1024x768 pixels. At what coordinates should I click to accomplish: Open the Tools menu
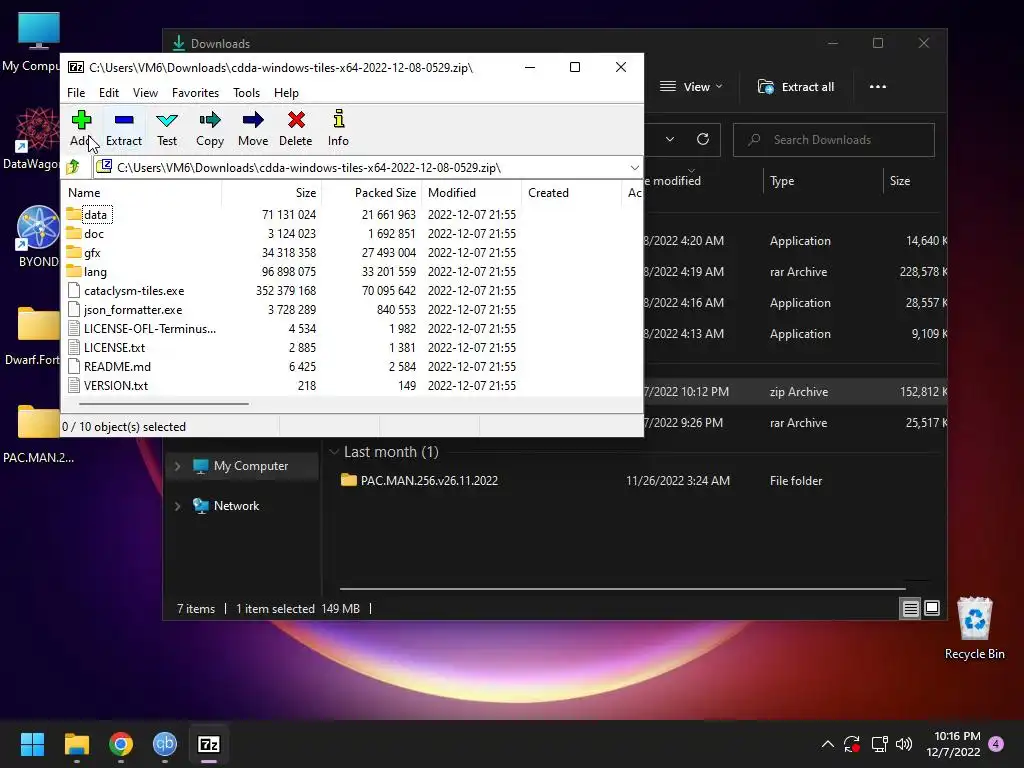click(246, 93)
